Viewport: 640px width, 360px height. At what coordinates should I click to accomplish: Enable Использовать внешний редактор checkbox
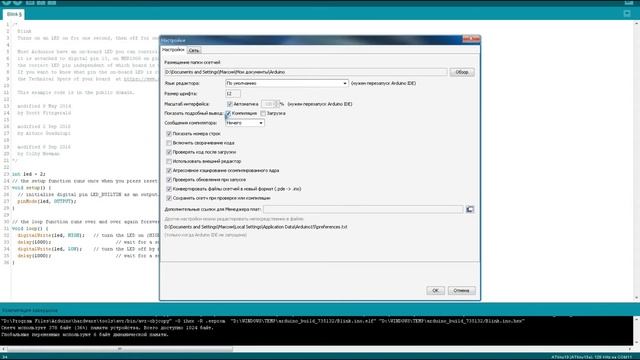[x=169, y=162]
